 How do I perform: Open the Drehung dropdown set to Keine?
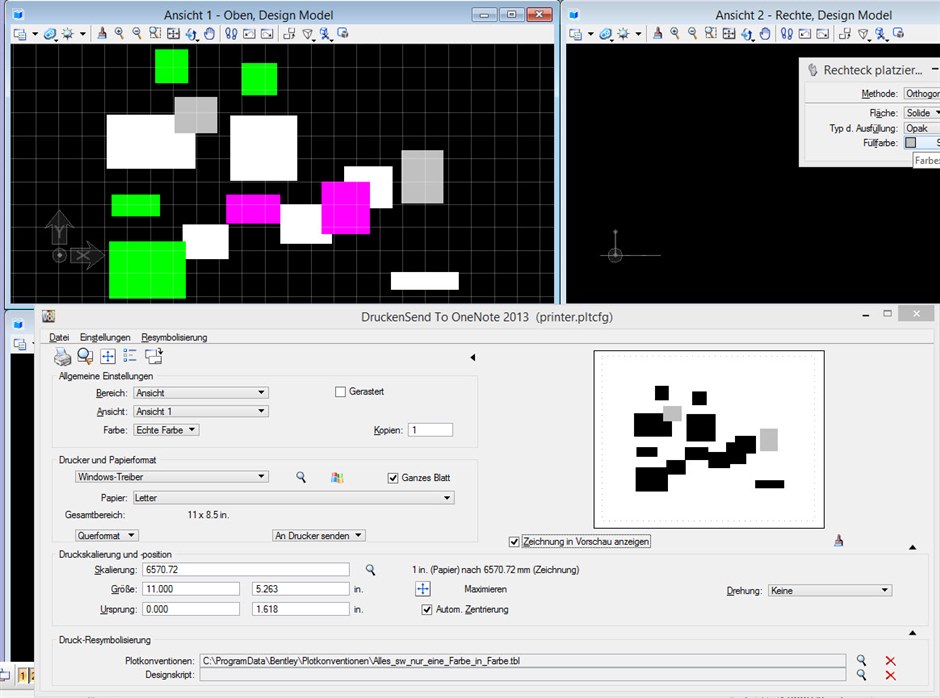830,591
